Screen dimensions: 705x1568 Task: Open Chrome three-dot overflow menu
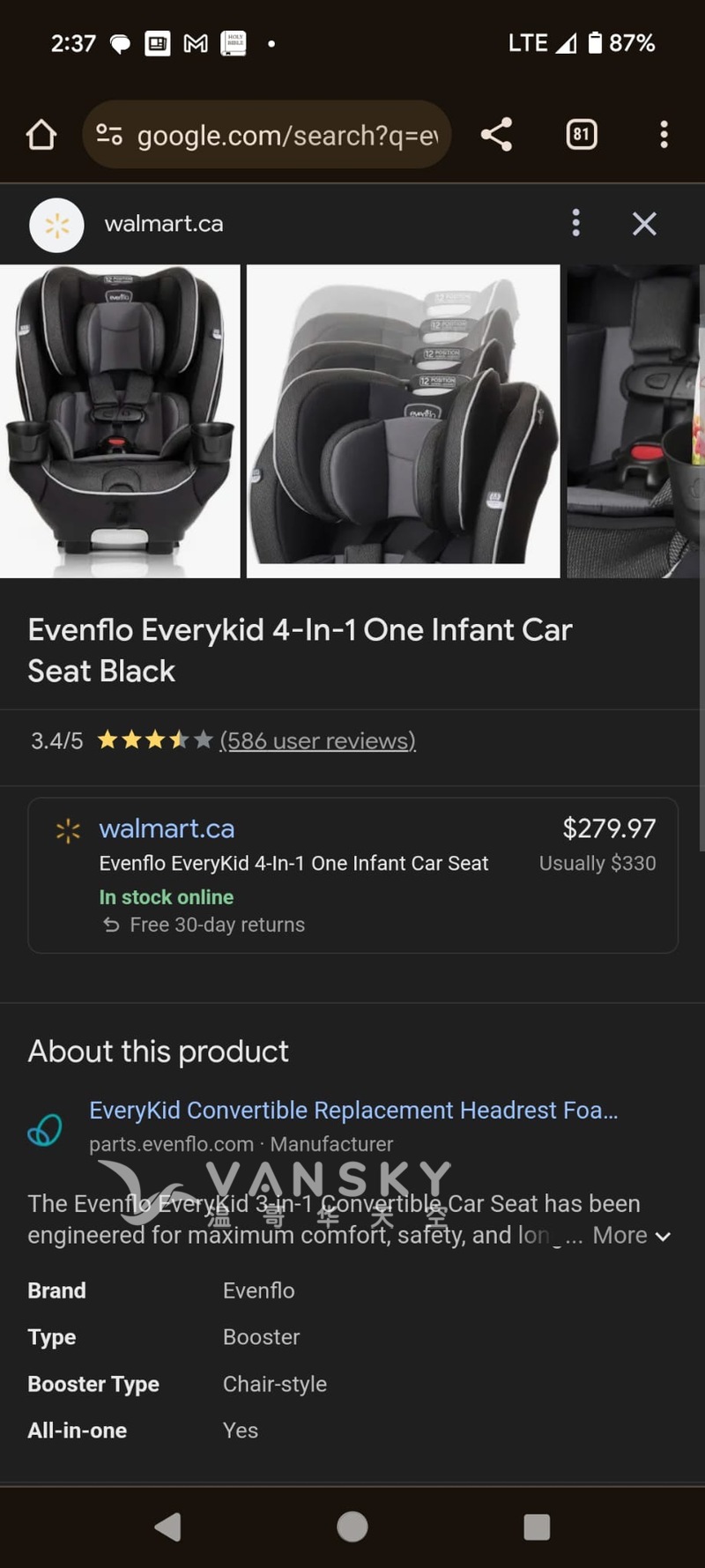(x=664, y=135)
